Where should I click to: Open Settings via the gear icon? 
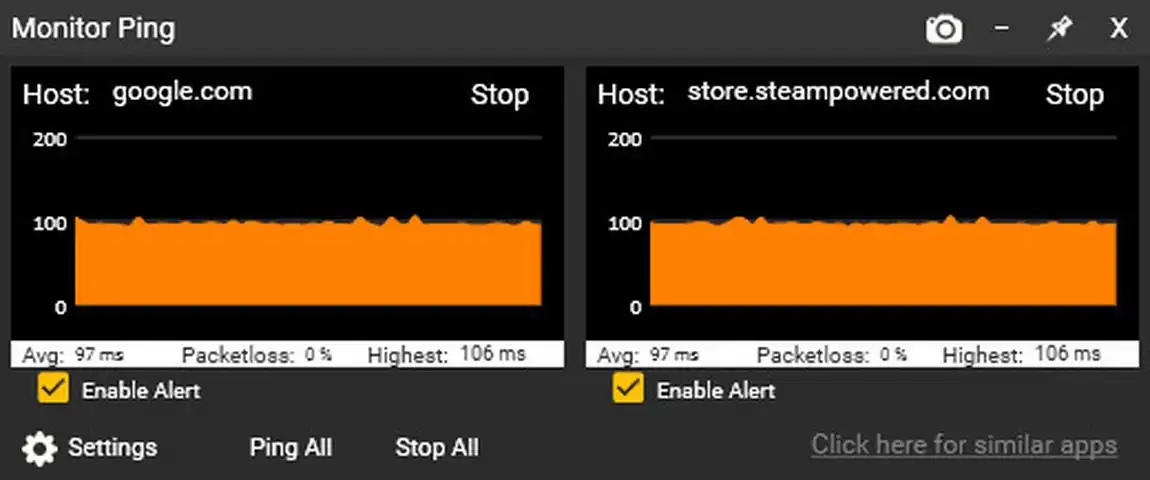(x=40, y=448)
